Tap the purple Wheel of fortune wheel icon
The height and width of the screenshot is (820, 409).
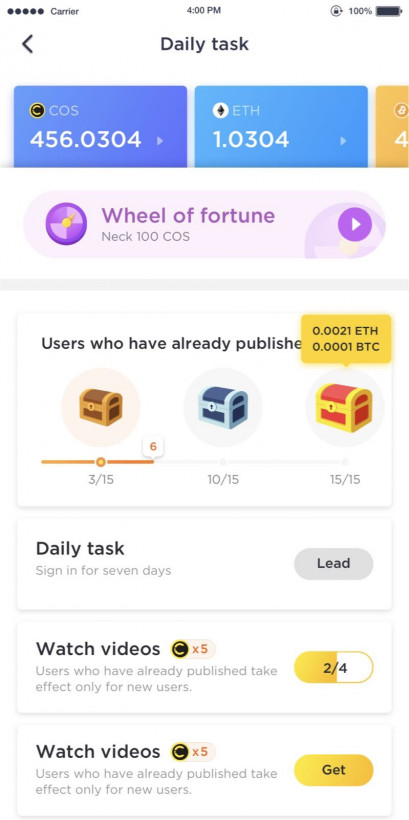coord(66,223)
